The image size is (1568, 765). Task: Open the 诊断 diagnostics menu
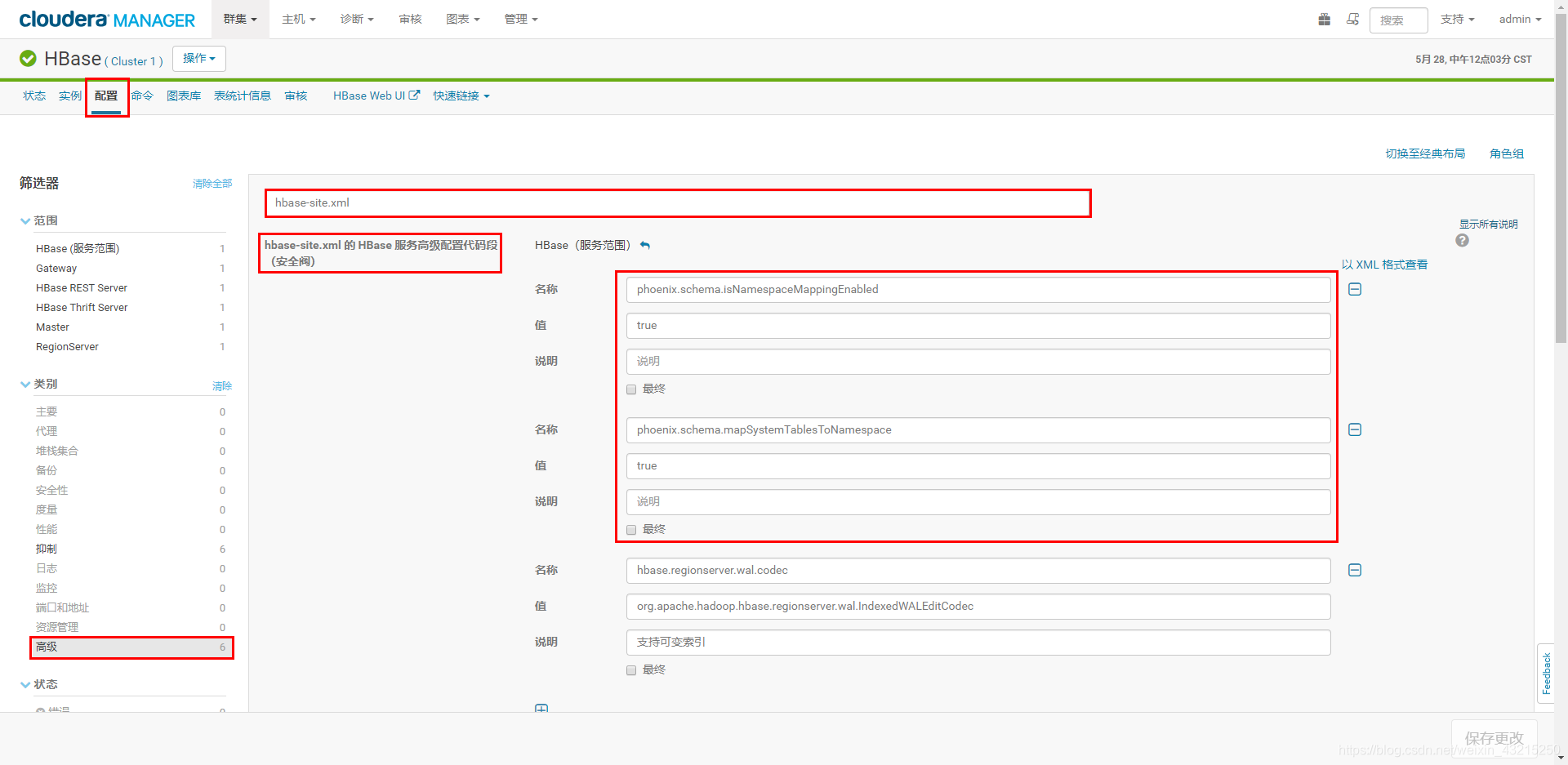point(357,19)
